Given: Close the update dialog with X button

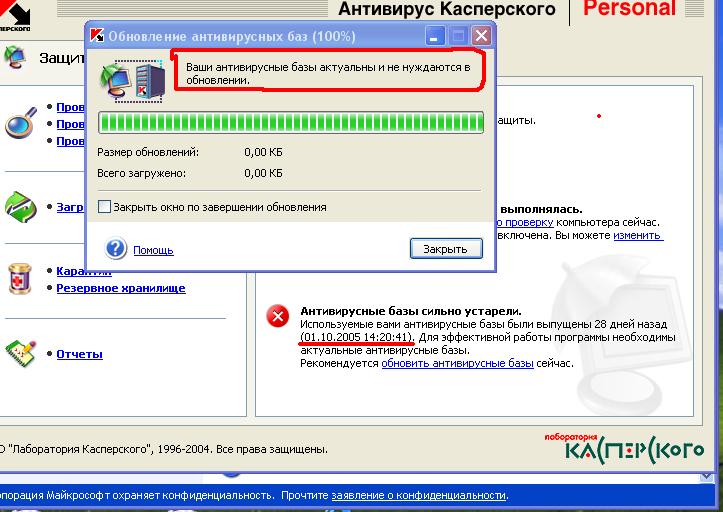Looking at the screenshot, I should coord(481,36).
